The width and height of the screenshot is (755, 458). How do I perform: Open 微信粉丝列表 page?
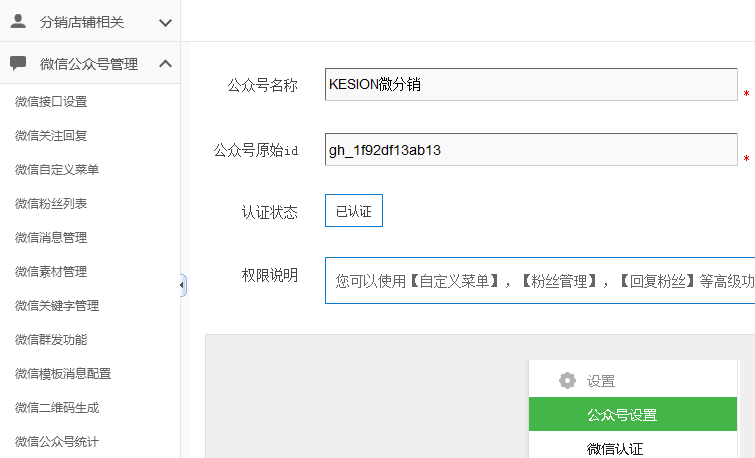[x=51, y=203]
